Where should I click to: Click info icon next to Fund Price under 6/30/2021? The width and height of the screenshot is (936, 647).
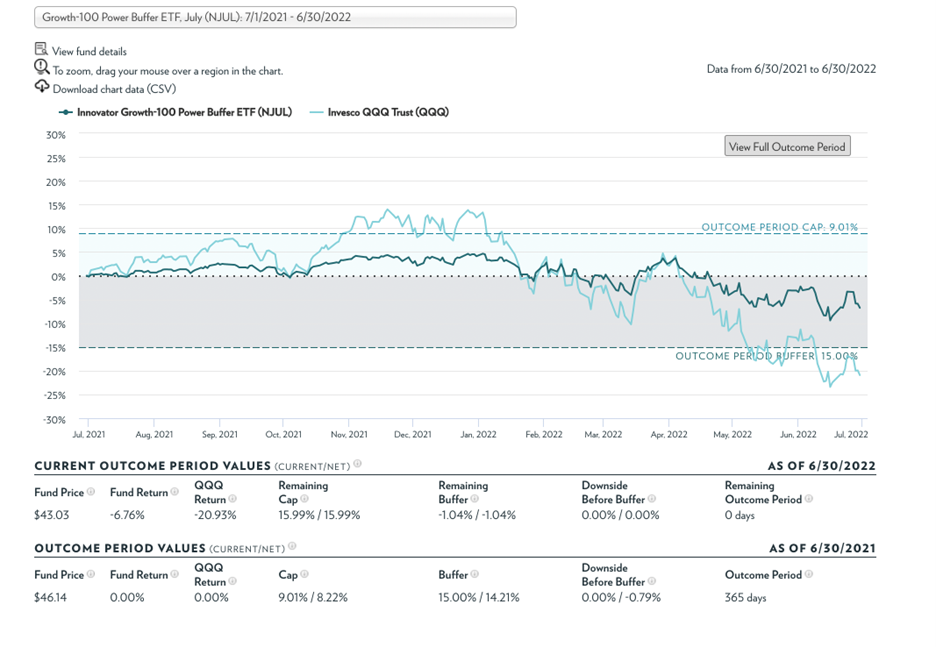coord(91,574)
